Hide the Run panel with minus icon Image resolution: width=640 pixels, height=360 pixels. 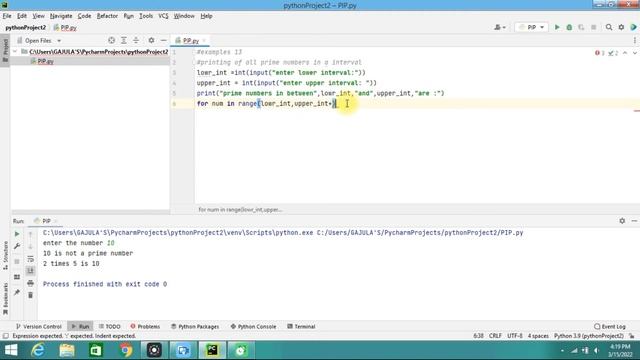pos(634,221)
